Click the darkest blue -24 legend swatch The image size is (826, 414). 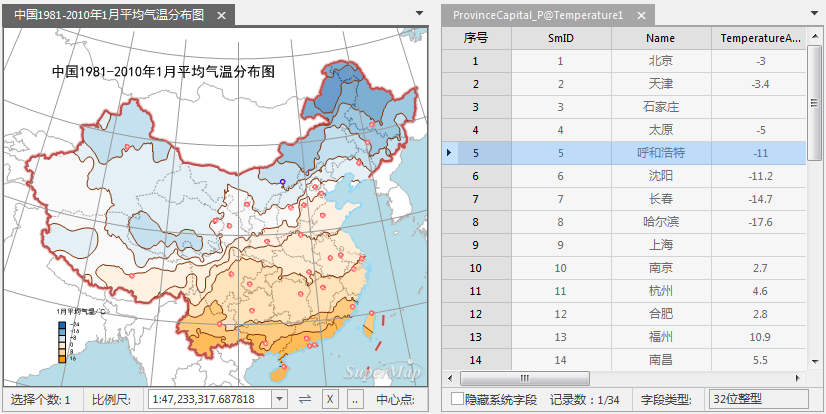click(x=62, y=323)
